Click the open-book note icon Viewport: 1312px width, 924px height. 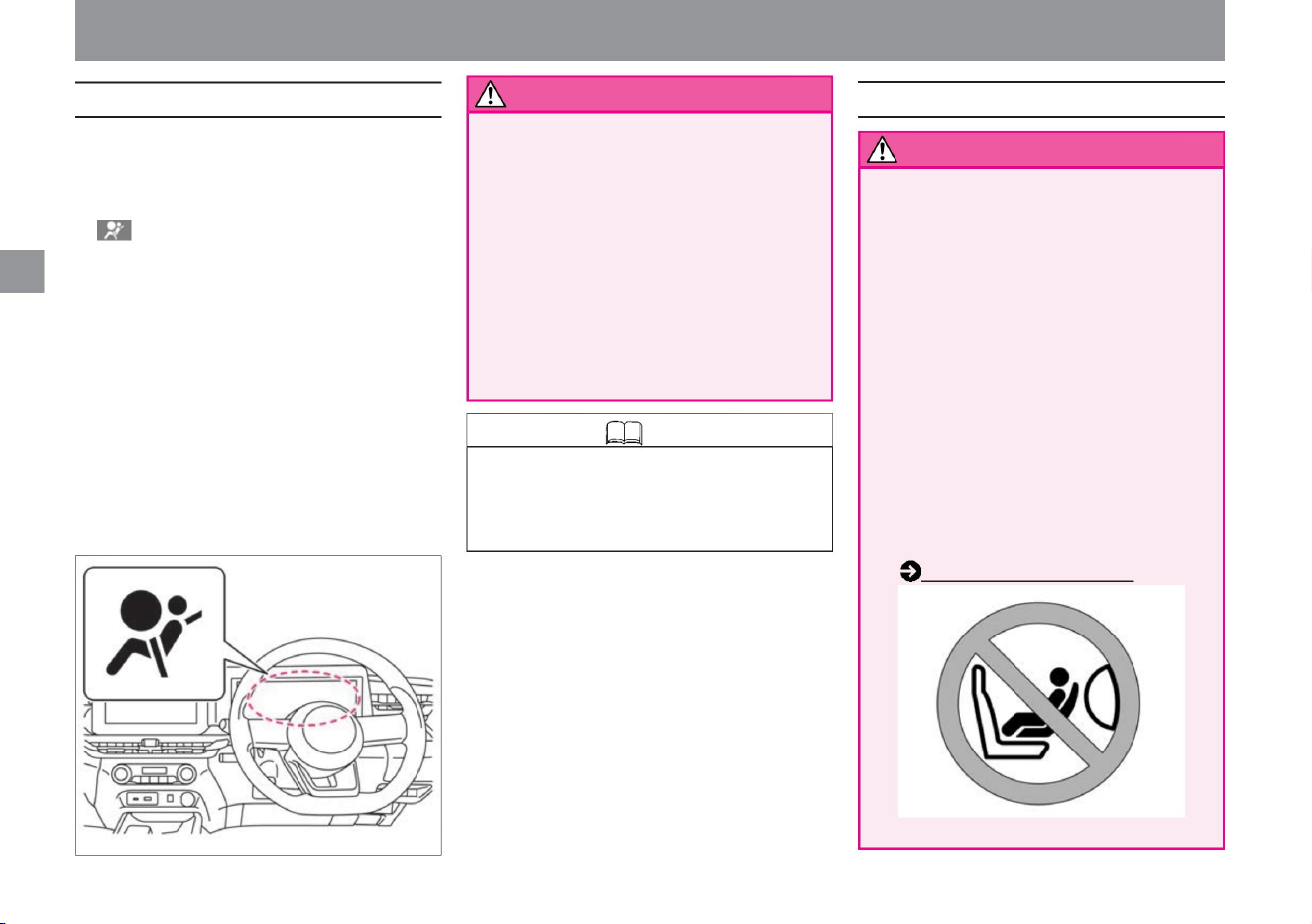coord(625,432)
